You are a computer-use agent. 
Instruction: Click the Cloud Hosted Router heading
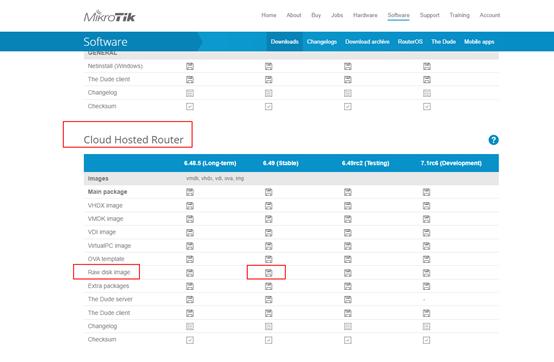[x=133, y=140]
